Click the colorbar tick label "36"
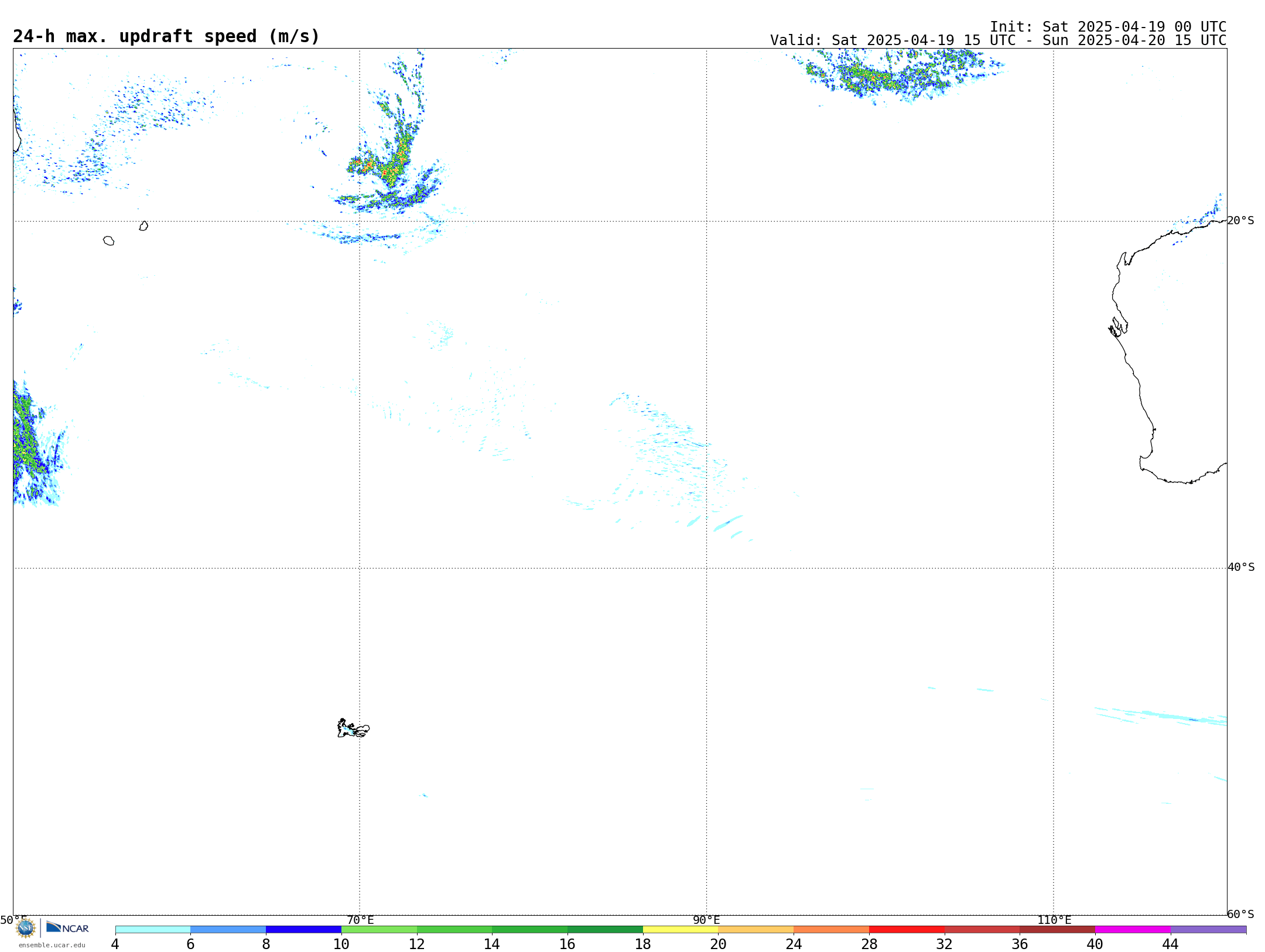Screen dimensions: 1265x952 tap(1020, 944)
